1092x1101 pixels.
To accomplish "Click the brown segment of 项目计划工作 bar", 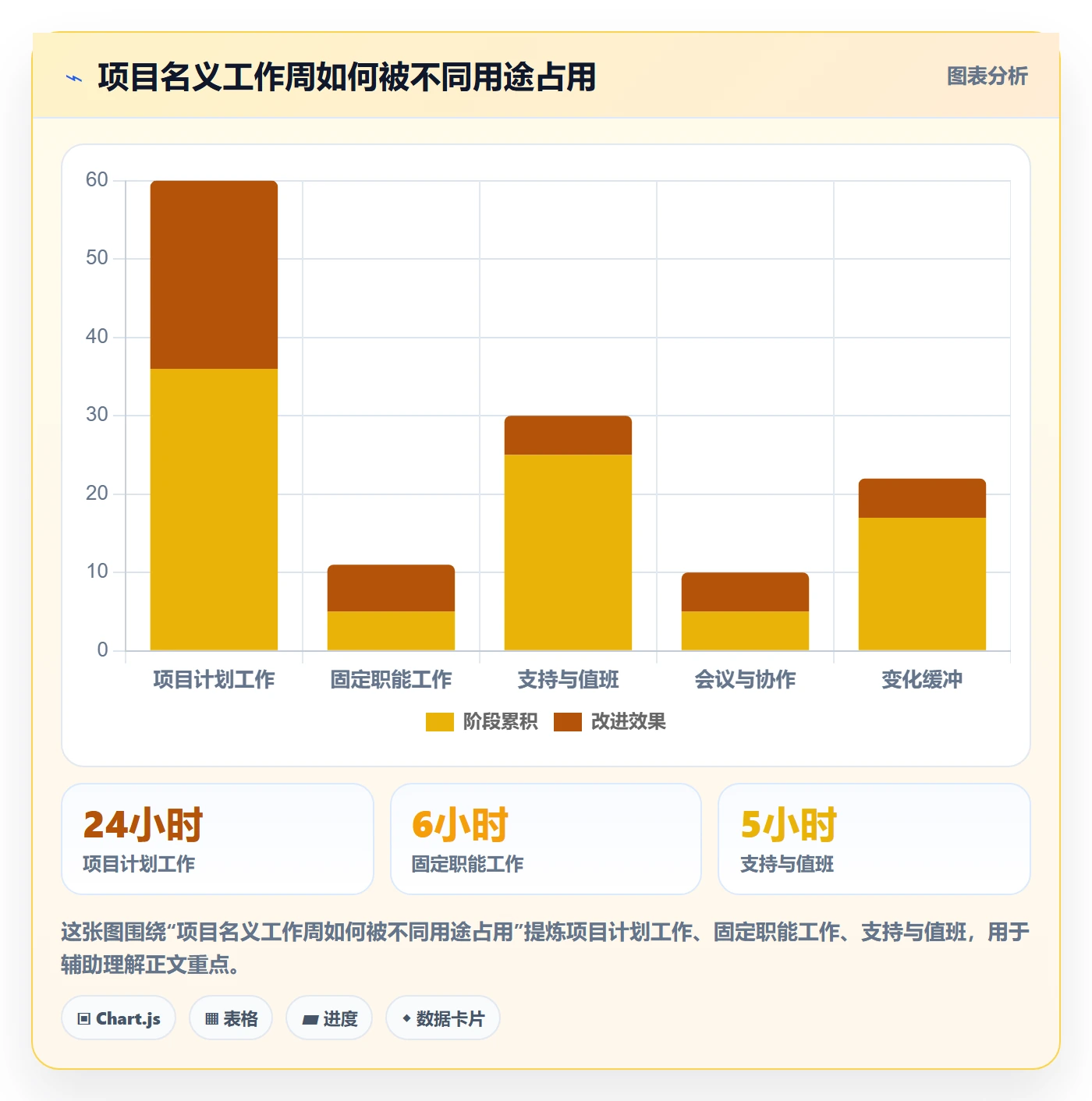I will click(214, 274).
